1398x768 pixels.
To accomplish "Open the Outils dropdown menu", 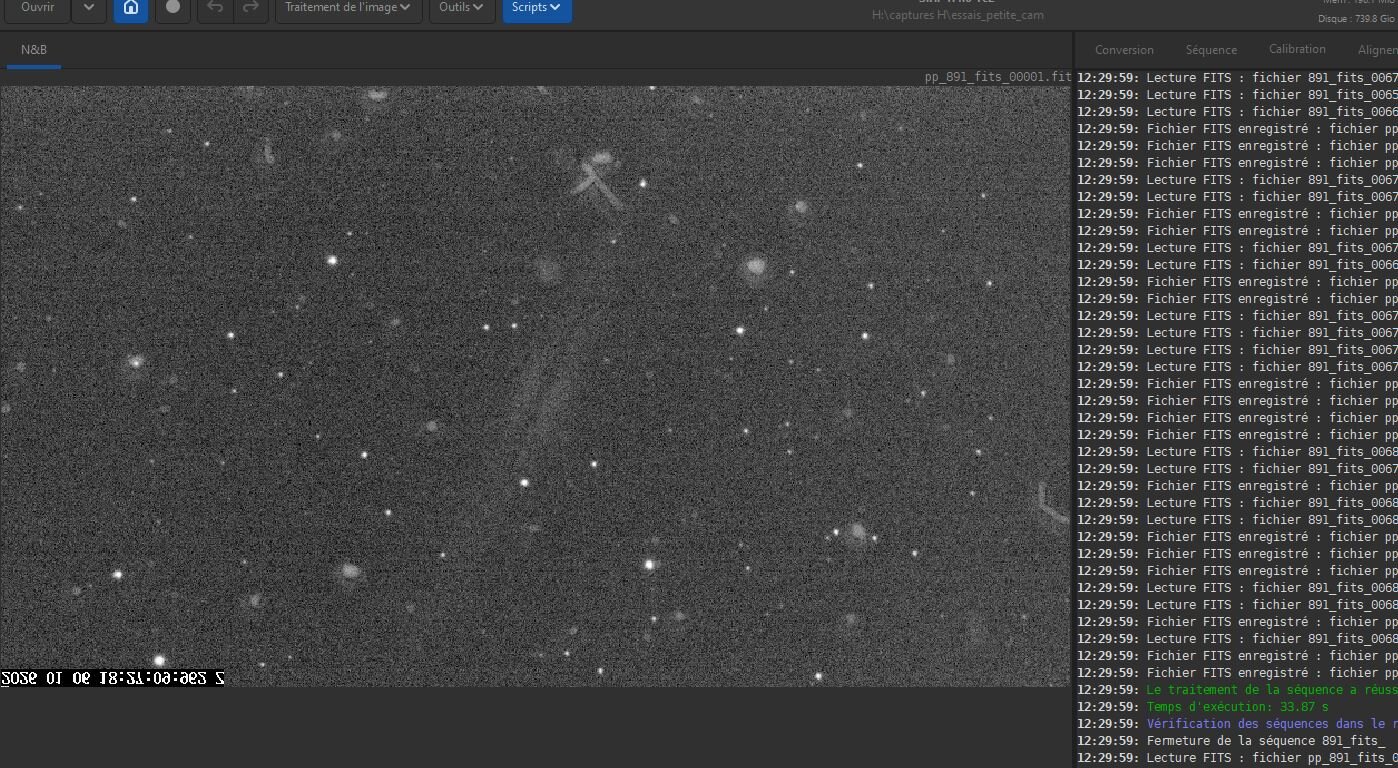I will (461, 8).
